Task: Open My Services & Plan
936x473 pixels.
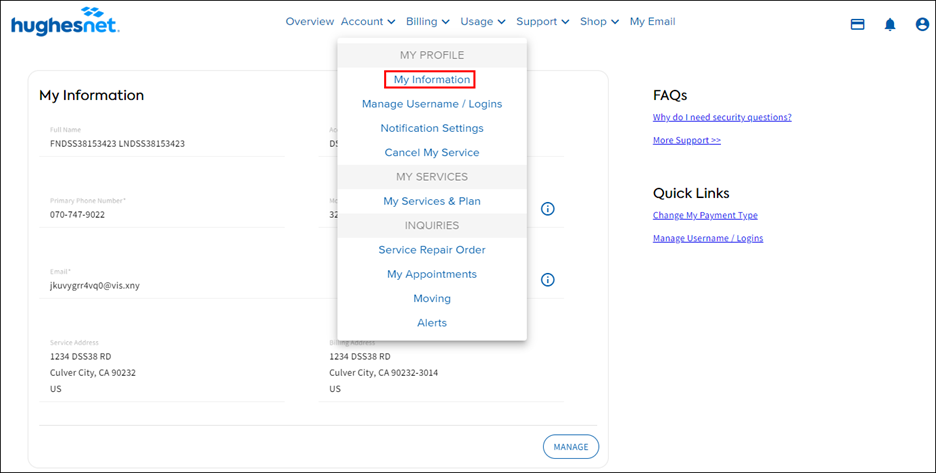Action: point(432,201)
